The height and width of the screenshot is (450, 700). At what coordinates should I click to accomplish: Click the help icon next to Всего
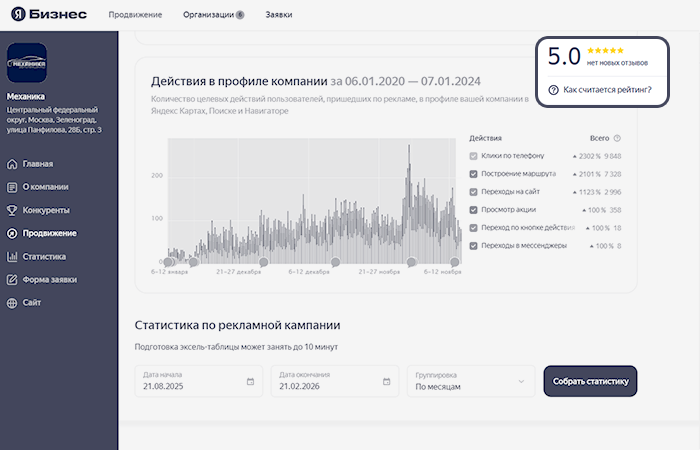click(x=617, y=138)
